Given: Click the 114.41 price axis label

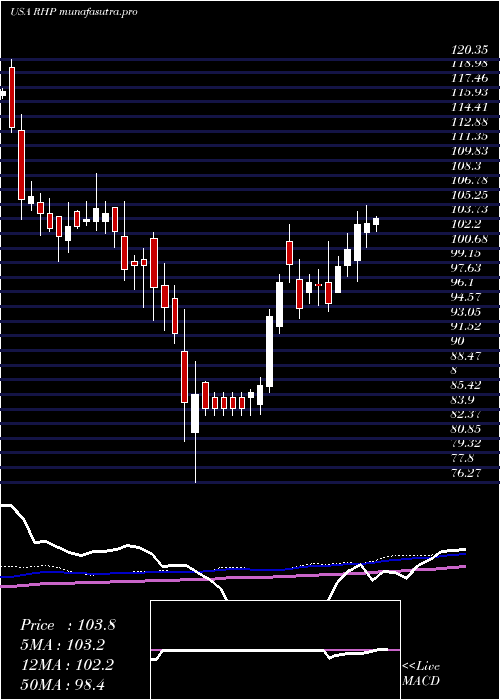Looking at the screenshot, I should coord(470,108).
